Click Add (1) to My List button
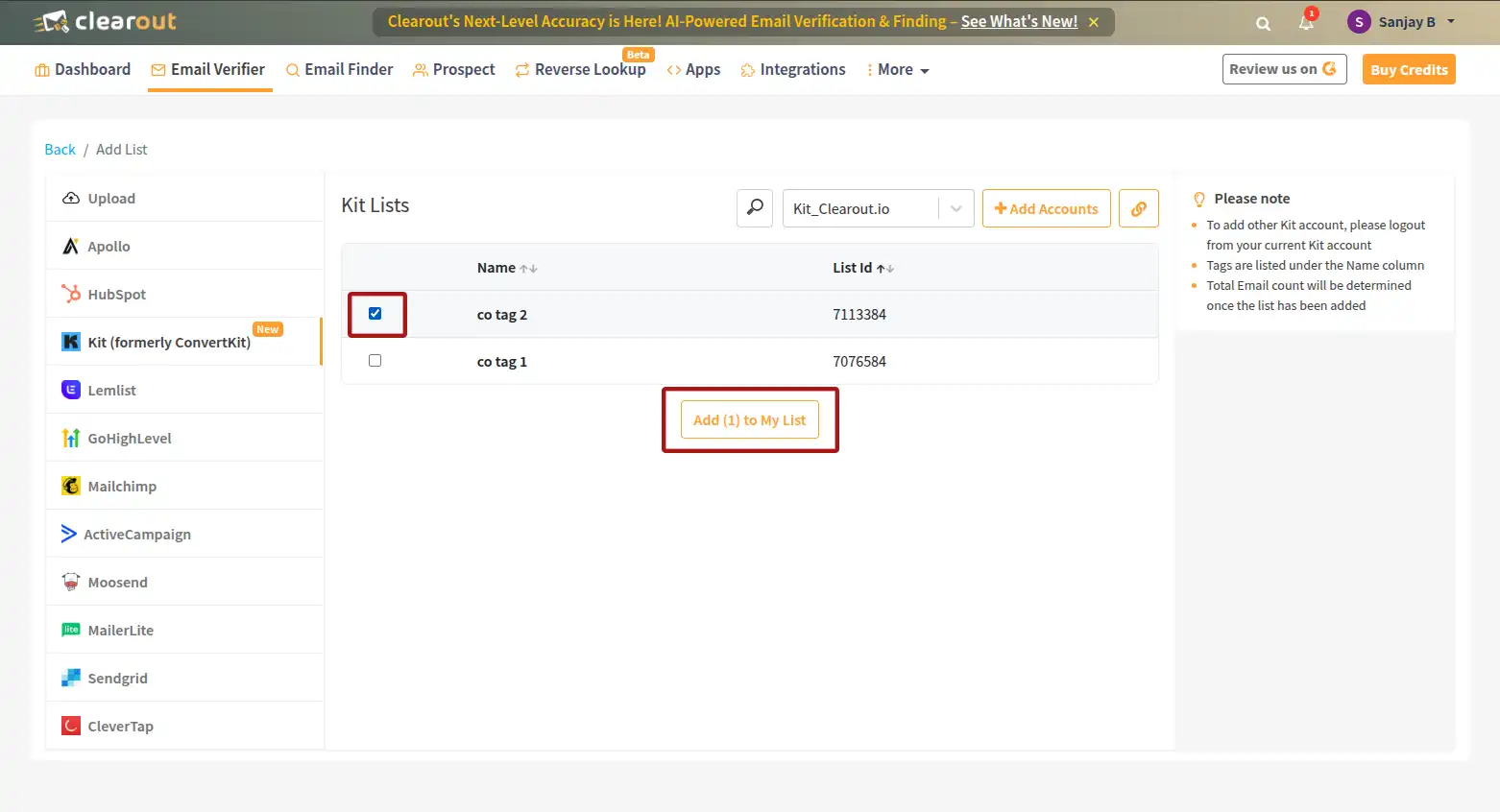The image size is (1500, 812). point(749,420)
